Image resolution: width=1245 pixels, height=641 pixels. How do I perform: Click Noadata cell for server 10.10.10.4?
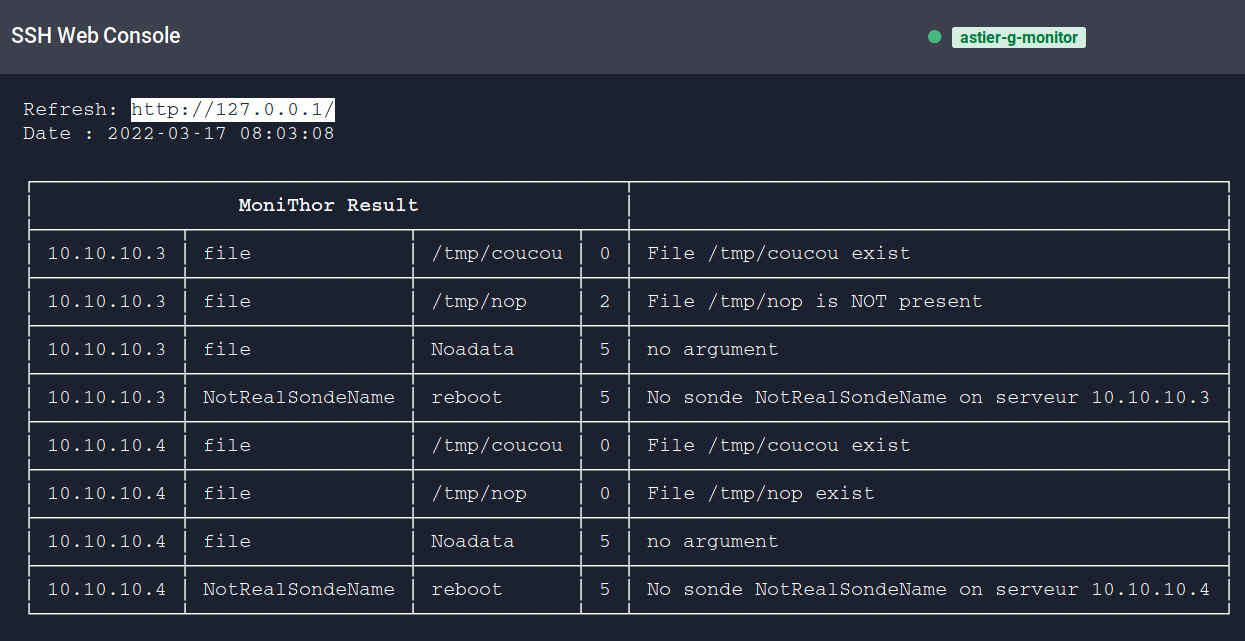point(472,541)
